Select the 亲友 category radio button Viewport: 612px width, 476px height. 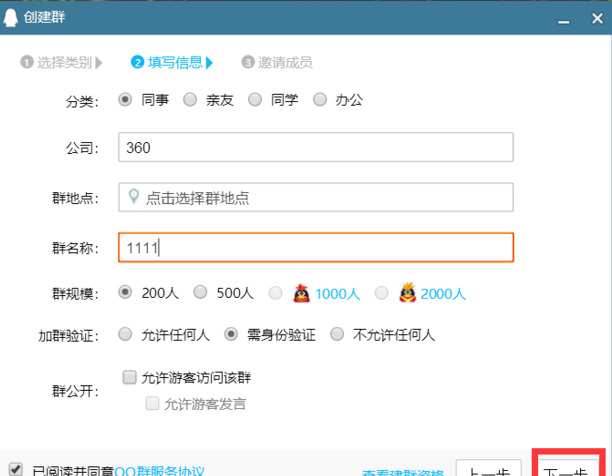point(190,99)
